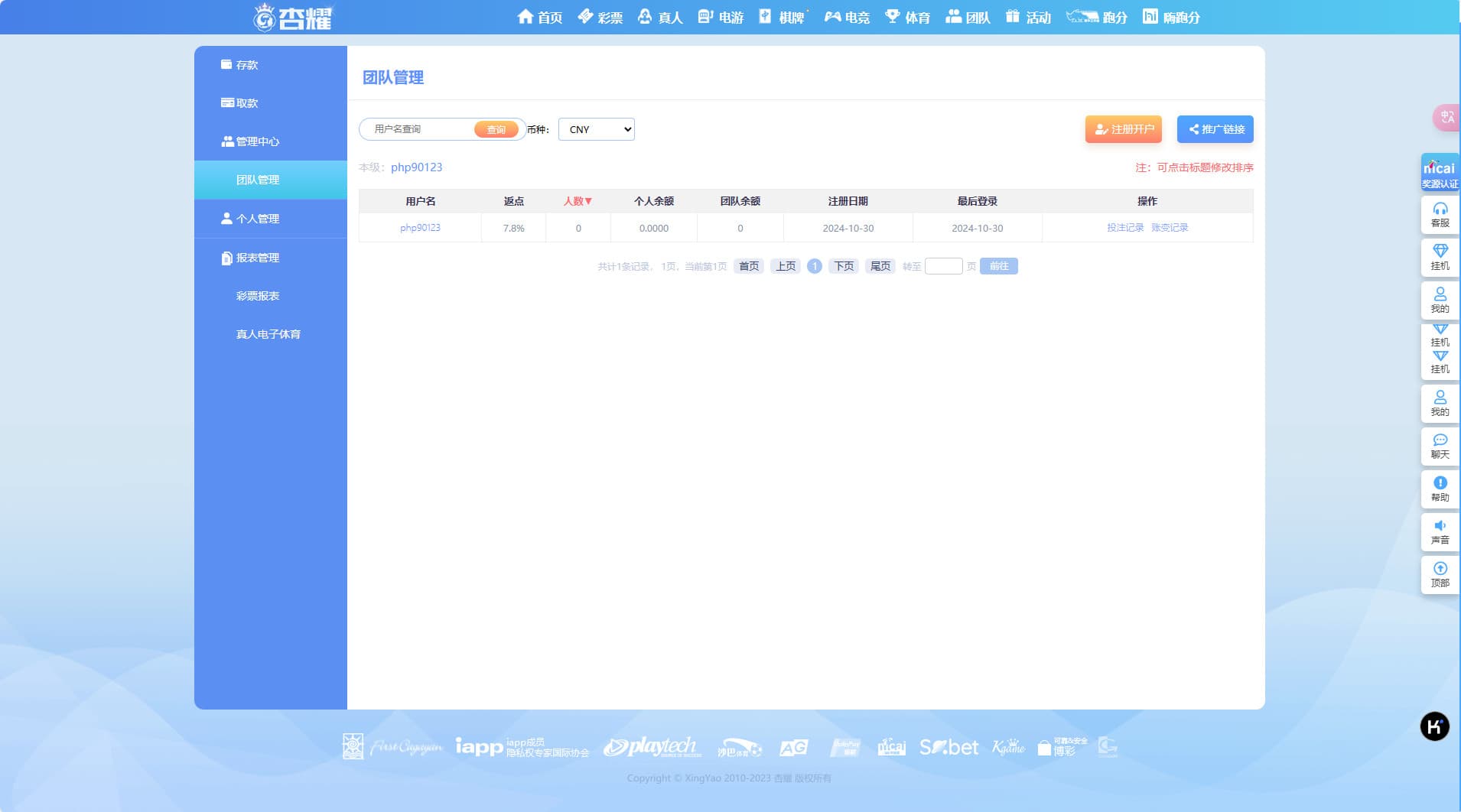
Task: Sort table by 人数 column header
Action: click(x=578, y=201)
